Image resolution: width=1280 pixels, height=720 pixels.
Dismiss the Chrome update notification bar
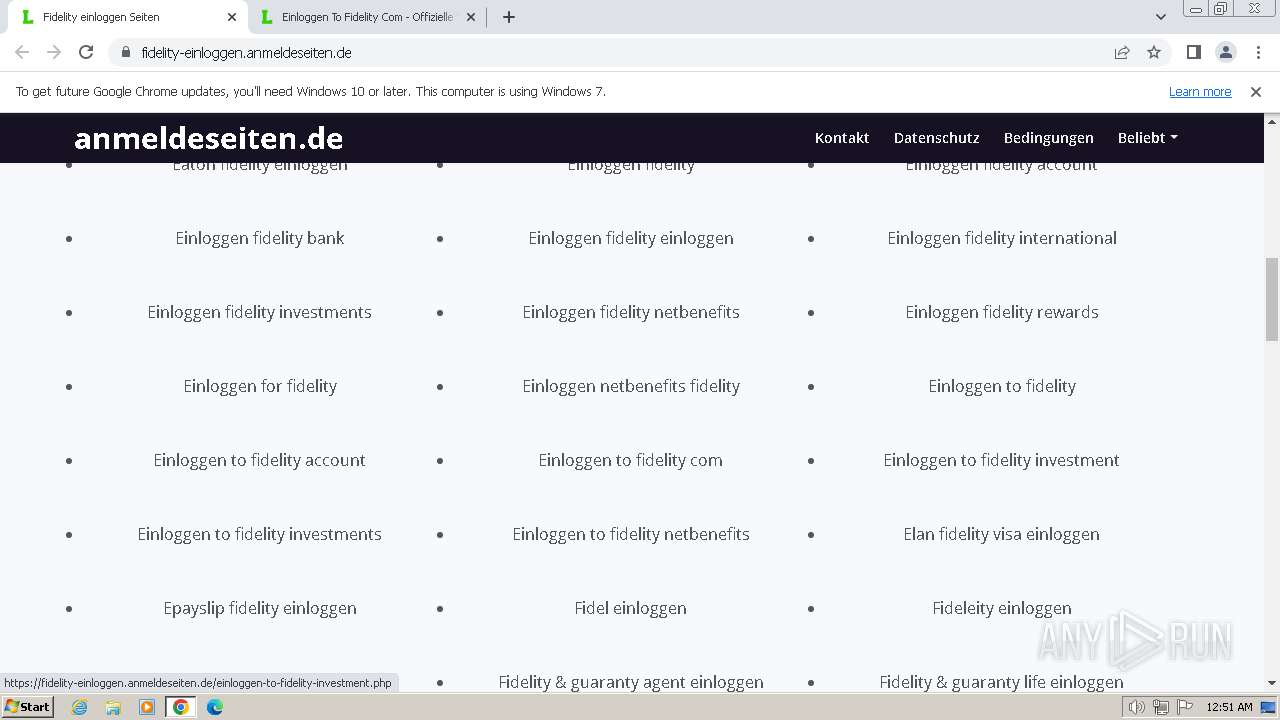1256,91
